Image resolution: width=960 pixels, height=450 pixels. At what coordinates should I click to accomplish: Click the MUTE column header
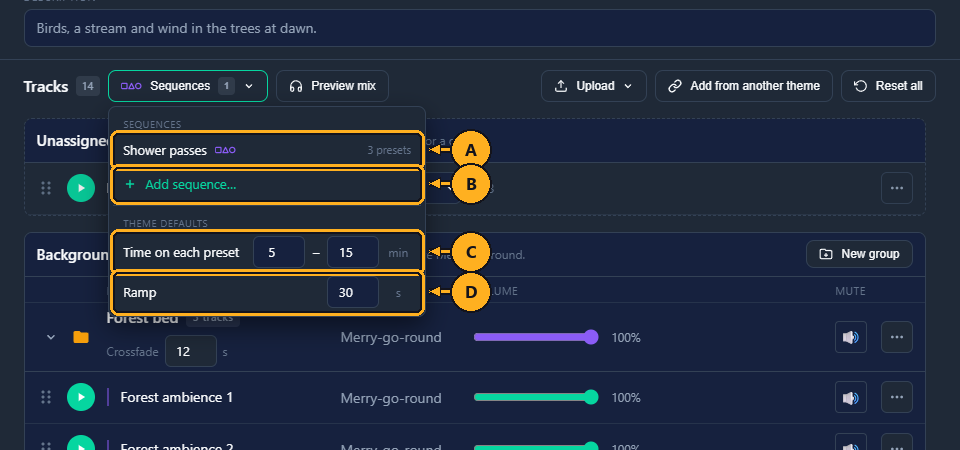click(850, 291)
